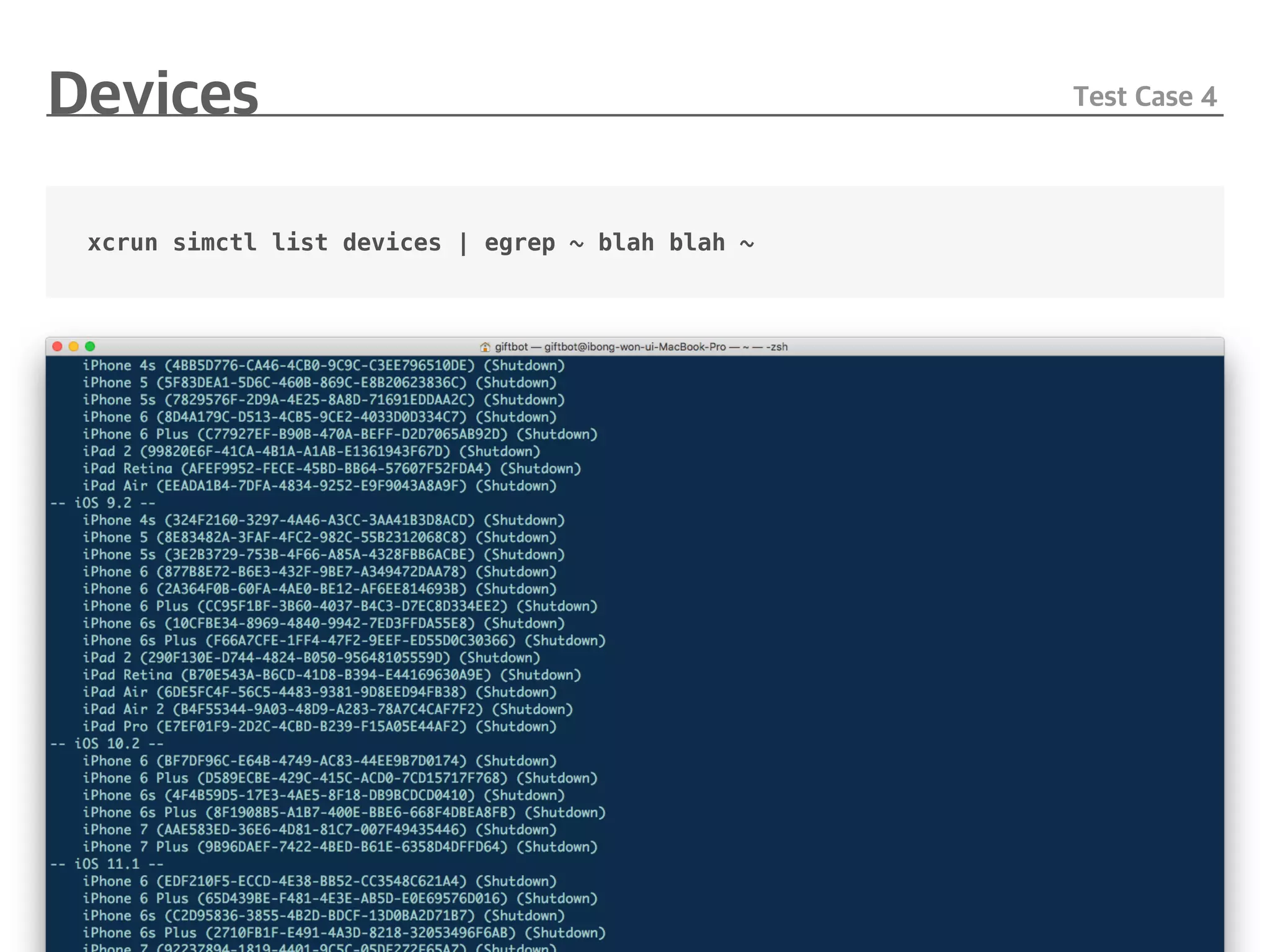
Task: Click the terminal window title text
Action: (x=641, y=347)
